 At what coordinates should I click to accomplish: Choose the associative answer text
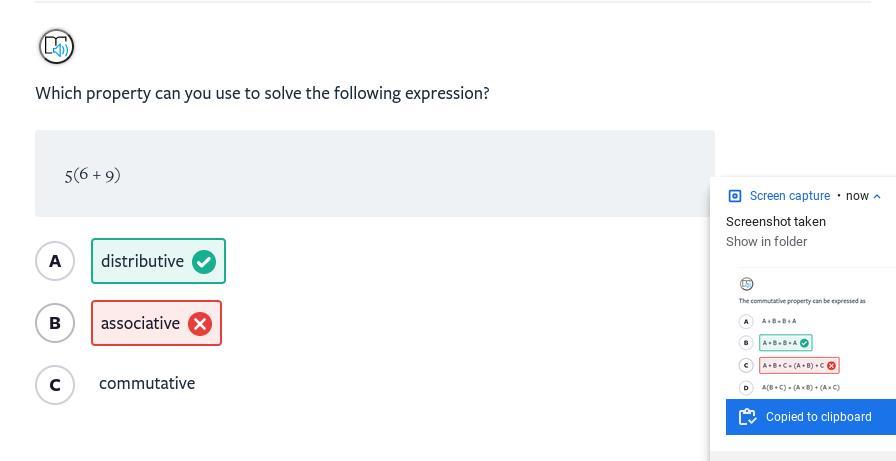(x=140, y=324)
